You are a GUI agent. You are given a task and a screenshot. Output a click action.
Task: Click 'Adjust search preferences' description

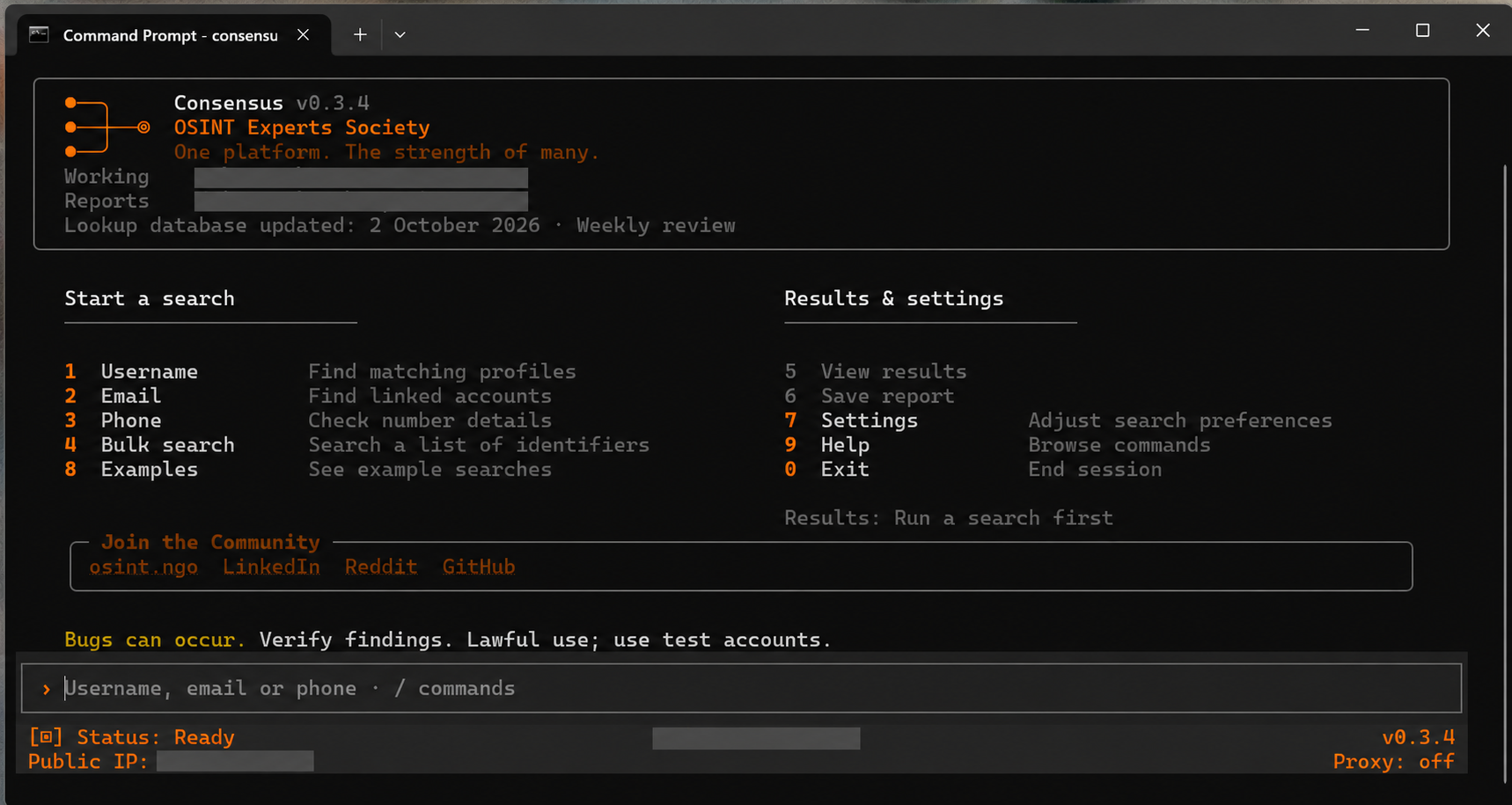click(1180, 421)
